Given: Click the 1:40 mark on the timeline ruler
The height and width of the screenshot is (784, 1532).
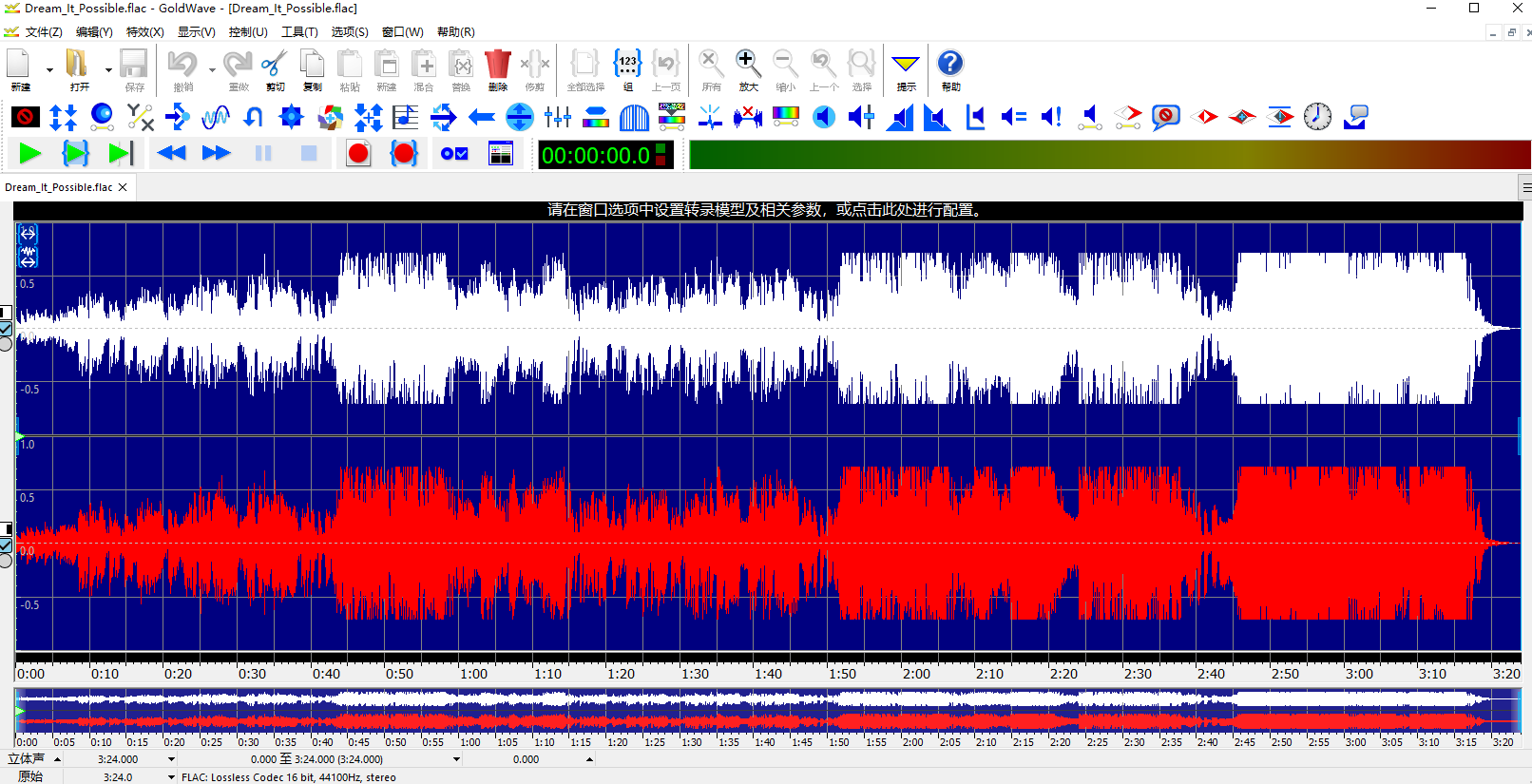Looking at the screenshot, I should [x=768, y=673].
